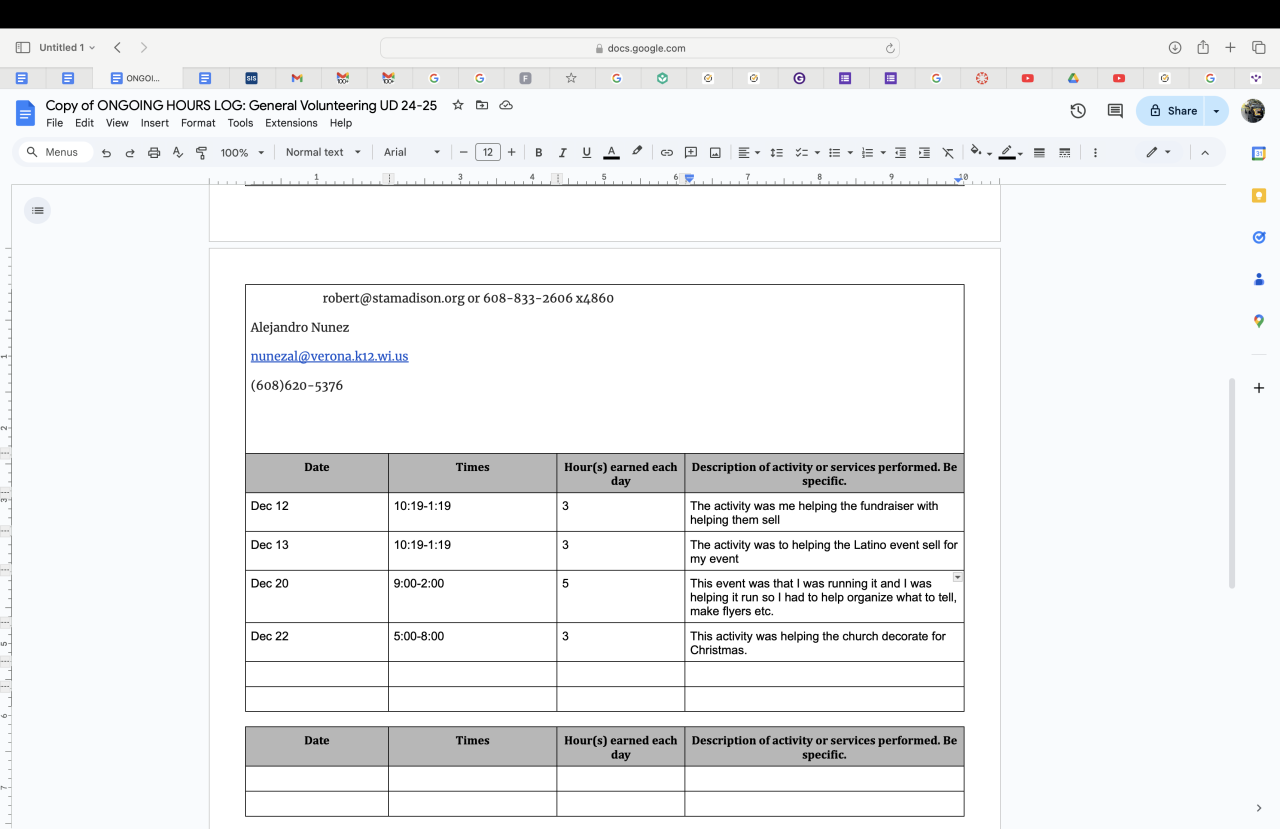1280x829 pixels.
Task: Collapse the menus with the chevron
Action: point(1205,153)
